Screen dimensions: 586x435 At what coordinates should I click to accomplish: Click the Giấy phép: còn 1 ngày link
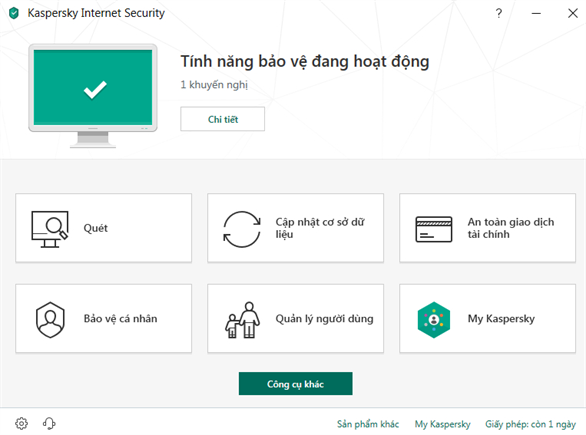click(x=530, y=424)
